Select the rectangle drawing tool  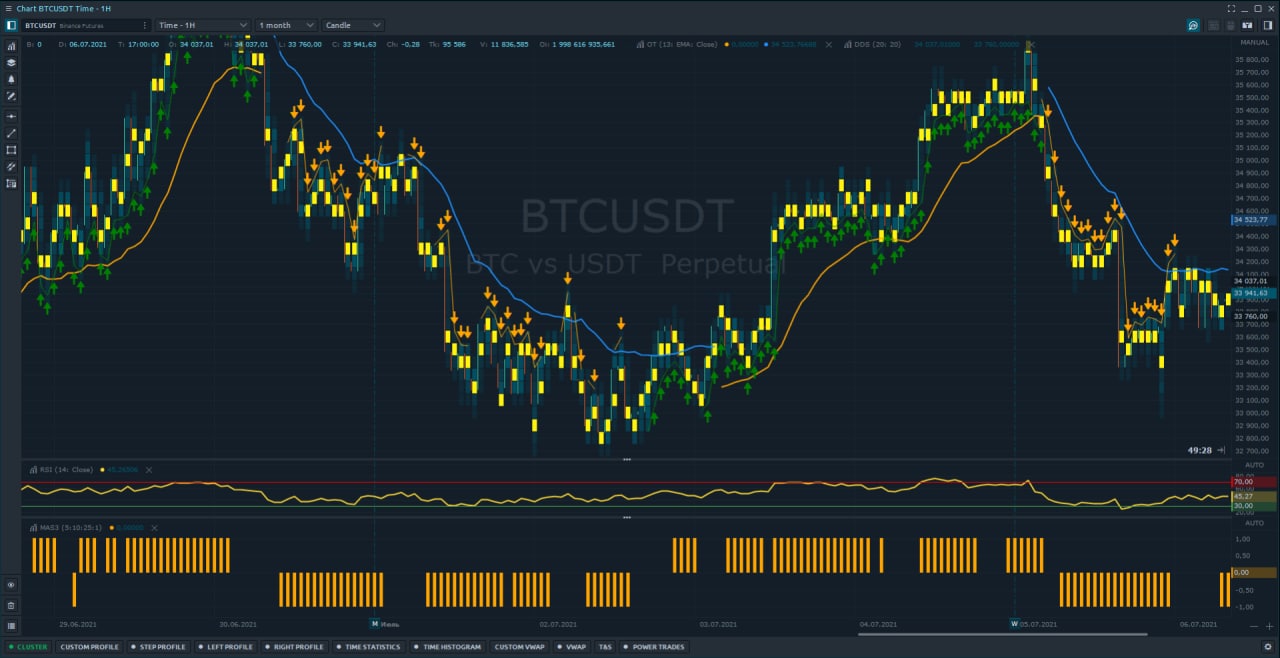click(11, 150)
